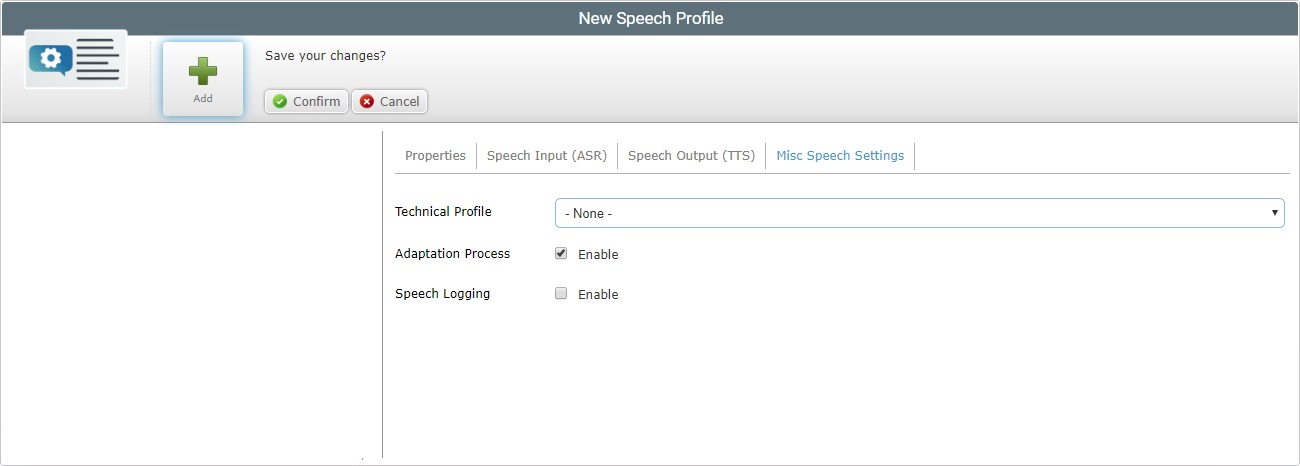Confirm saving the changes

[306, 101]
